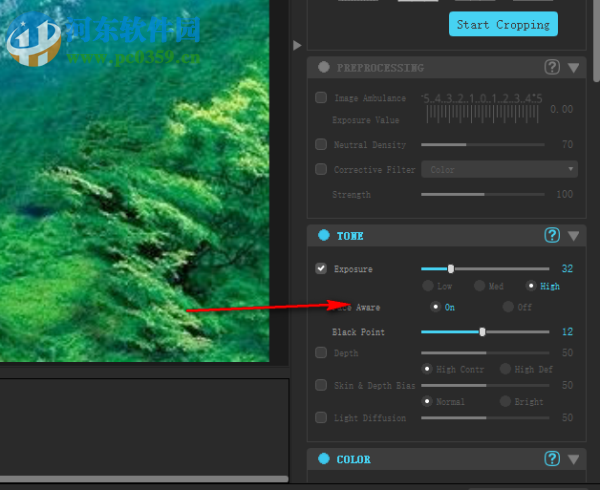Open help for the Tone section
The image size is (600, 490).
[x=552, y=236]
